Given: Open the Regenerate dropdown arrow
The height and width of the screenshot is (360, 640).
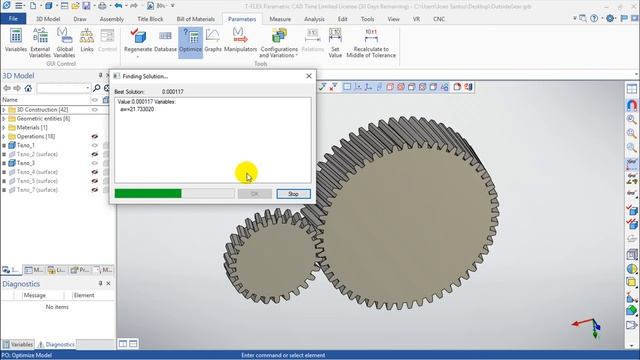Looking at the screenshot, I should (x=138, y=56).
